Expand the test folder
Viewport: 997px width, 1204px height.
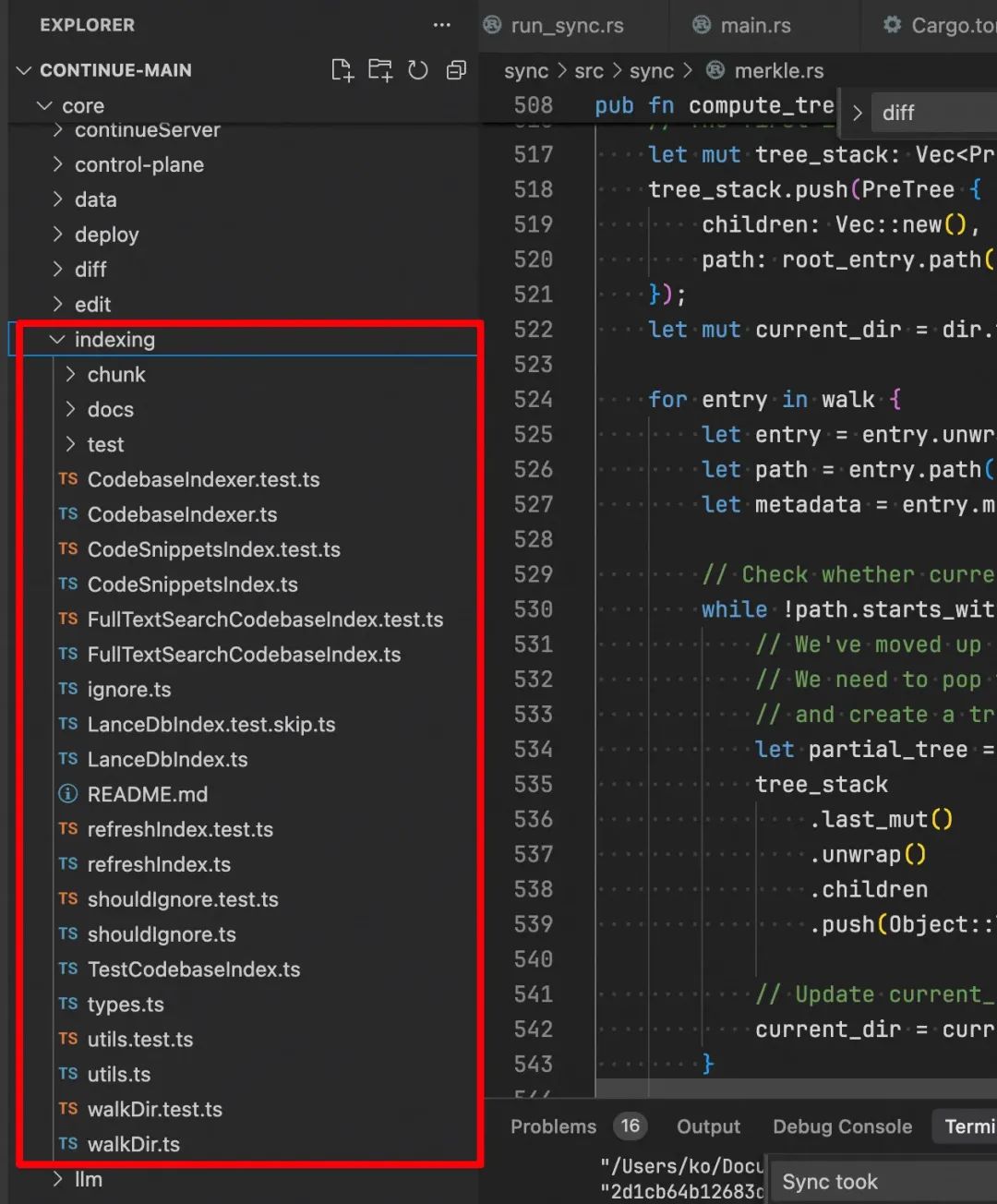tap(70, 445)
